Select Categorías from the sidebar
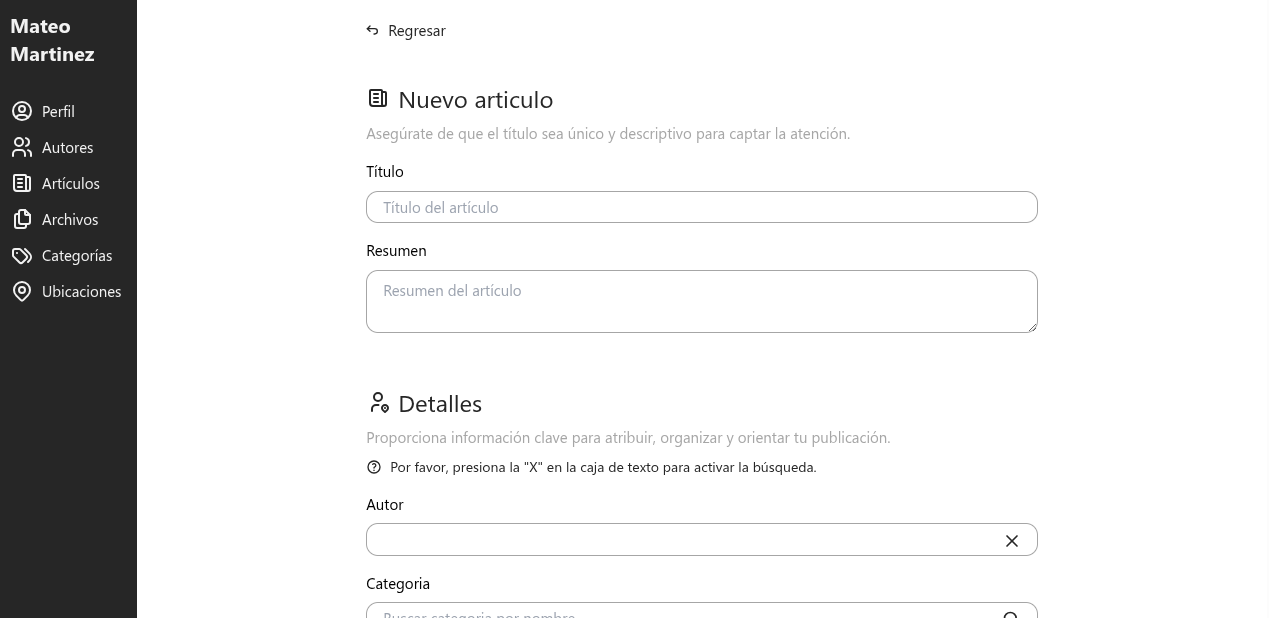Screen dimensions: 1269x618 point(77,256)
